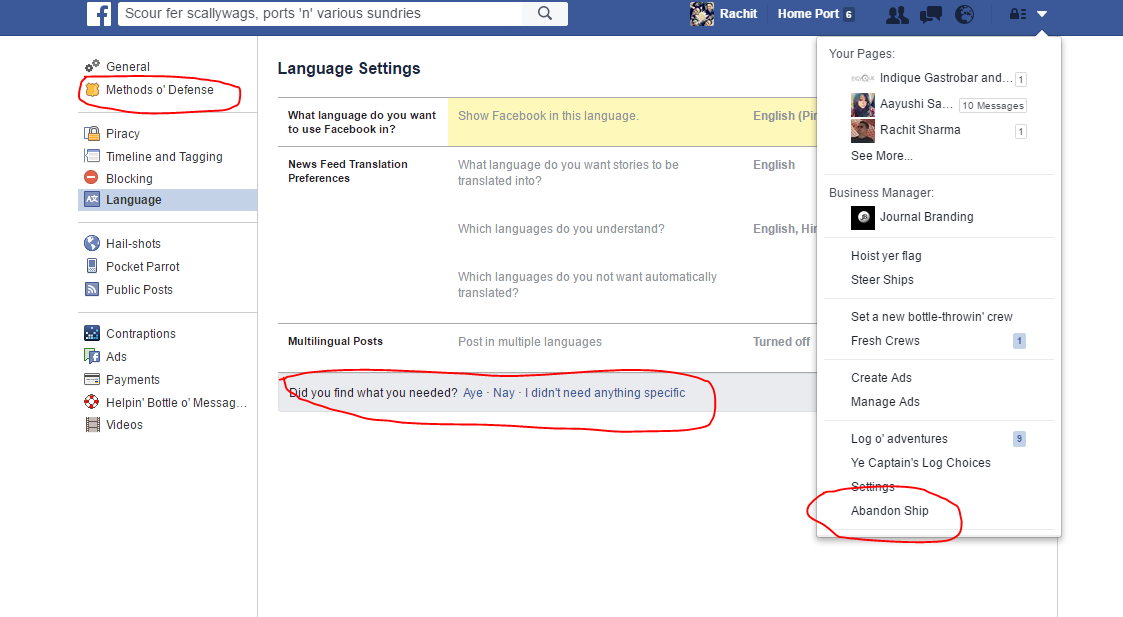Answer Aye to feedback question

click(473, 393)
